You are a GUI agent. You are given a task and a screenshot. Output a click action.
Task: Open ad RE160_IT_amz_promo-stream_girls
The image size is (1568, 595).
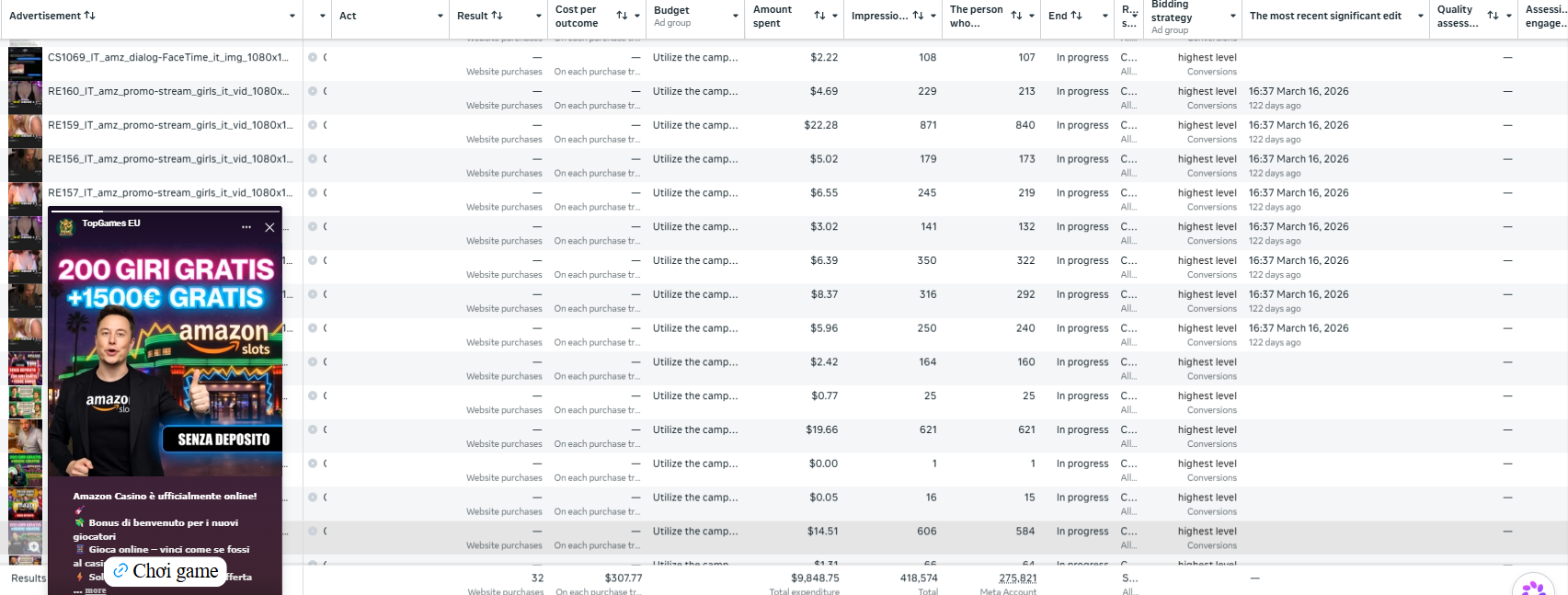tap(168, 91)
